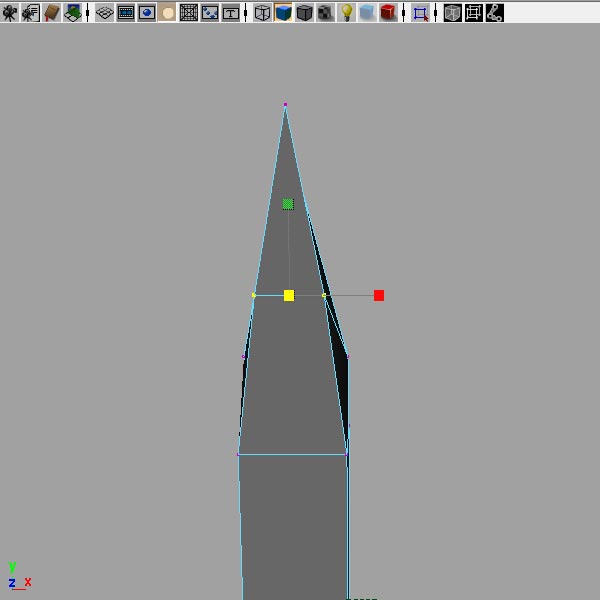
Task: Select Smooth Shade All blue cube
Action: [x=283, y=13]
